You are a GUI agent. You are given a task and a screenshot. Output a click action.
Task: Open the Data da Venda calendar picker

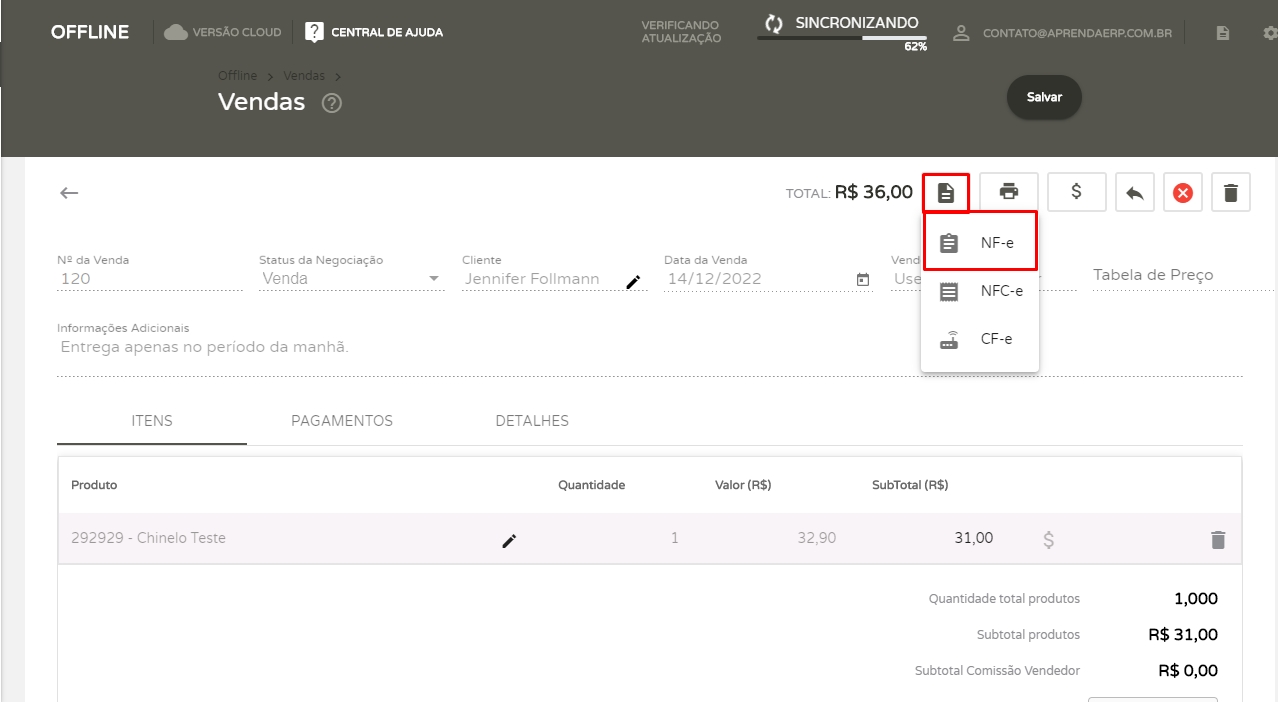click(x=863, y=280)
